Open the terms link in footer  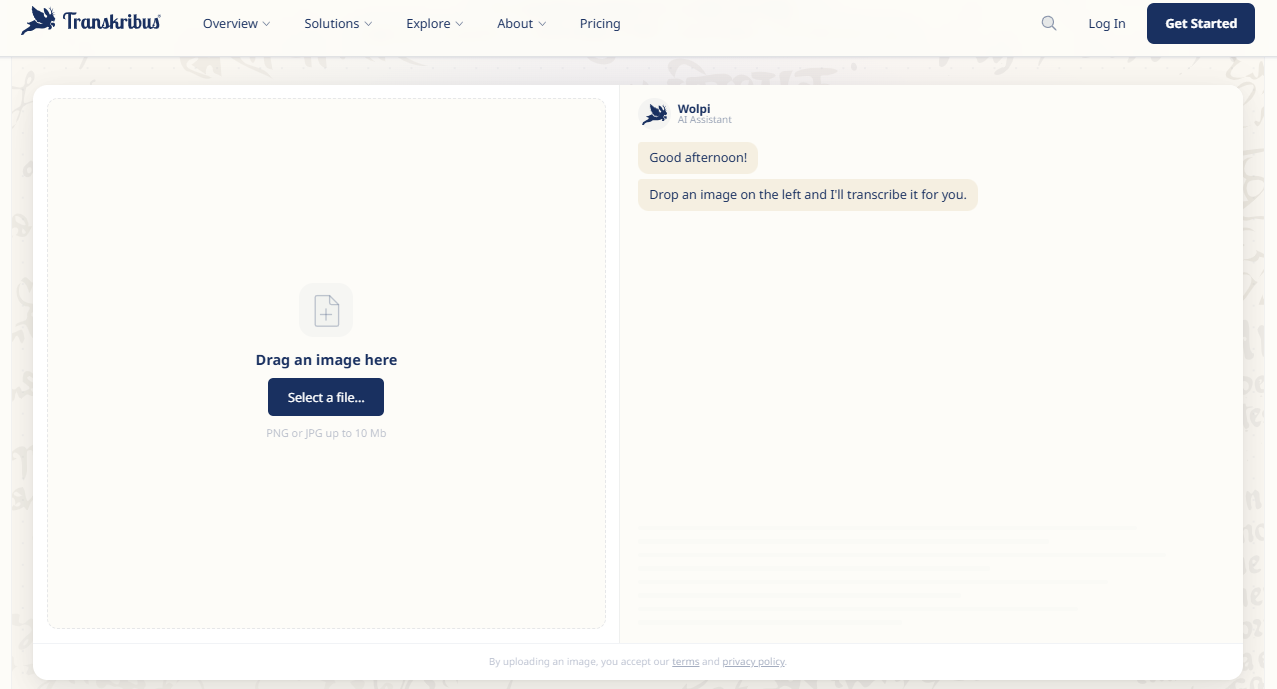click(685, 662)
